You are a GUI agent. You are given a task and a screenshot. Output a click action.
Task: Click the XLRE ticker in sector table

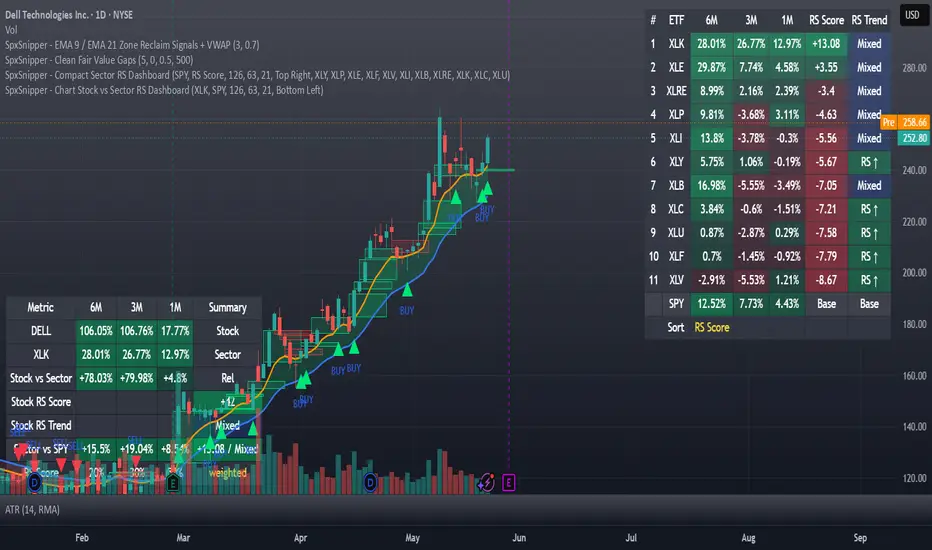tap(676, 91)
